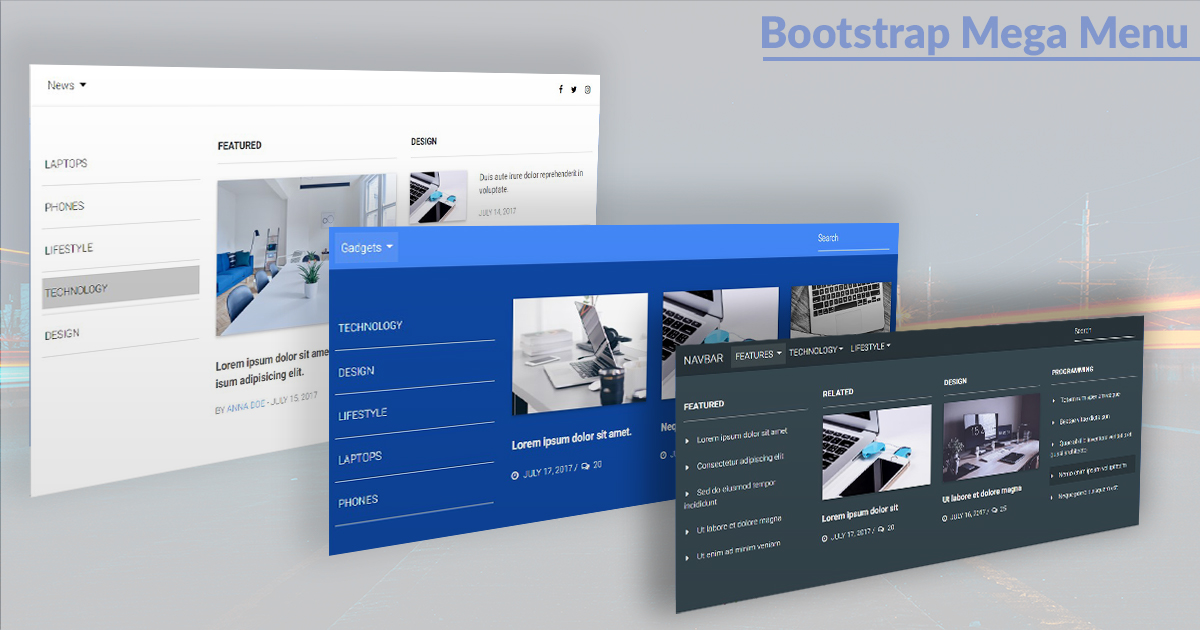Image resolution: width=1200 pixels, height=630 pixels.
Task: Expand the Gadgets dropdown
Action: coord(365,247)
